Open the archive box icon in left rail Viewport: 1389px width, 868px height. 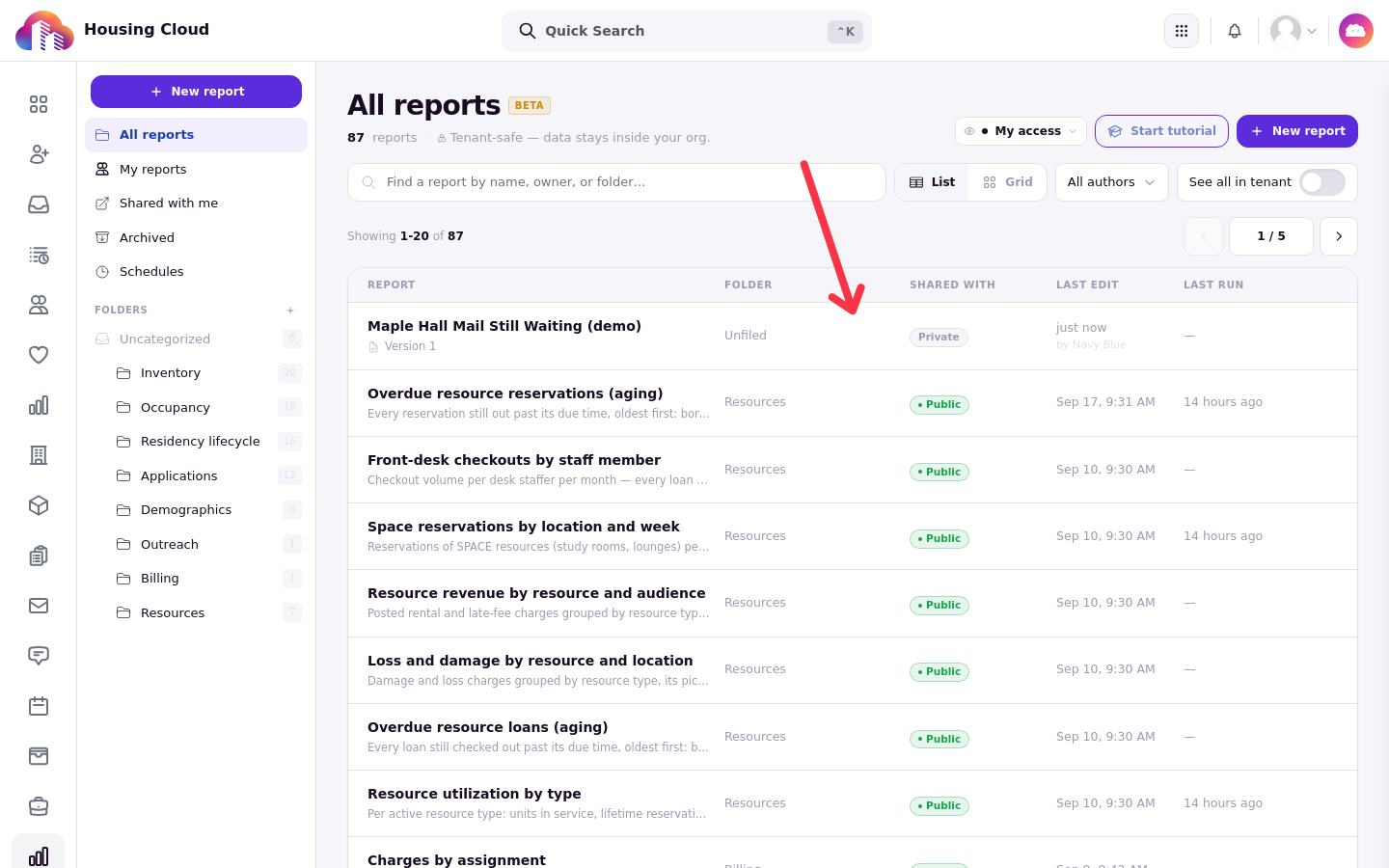click(x=39, y=756)
